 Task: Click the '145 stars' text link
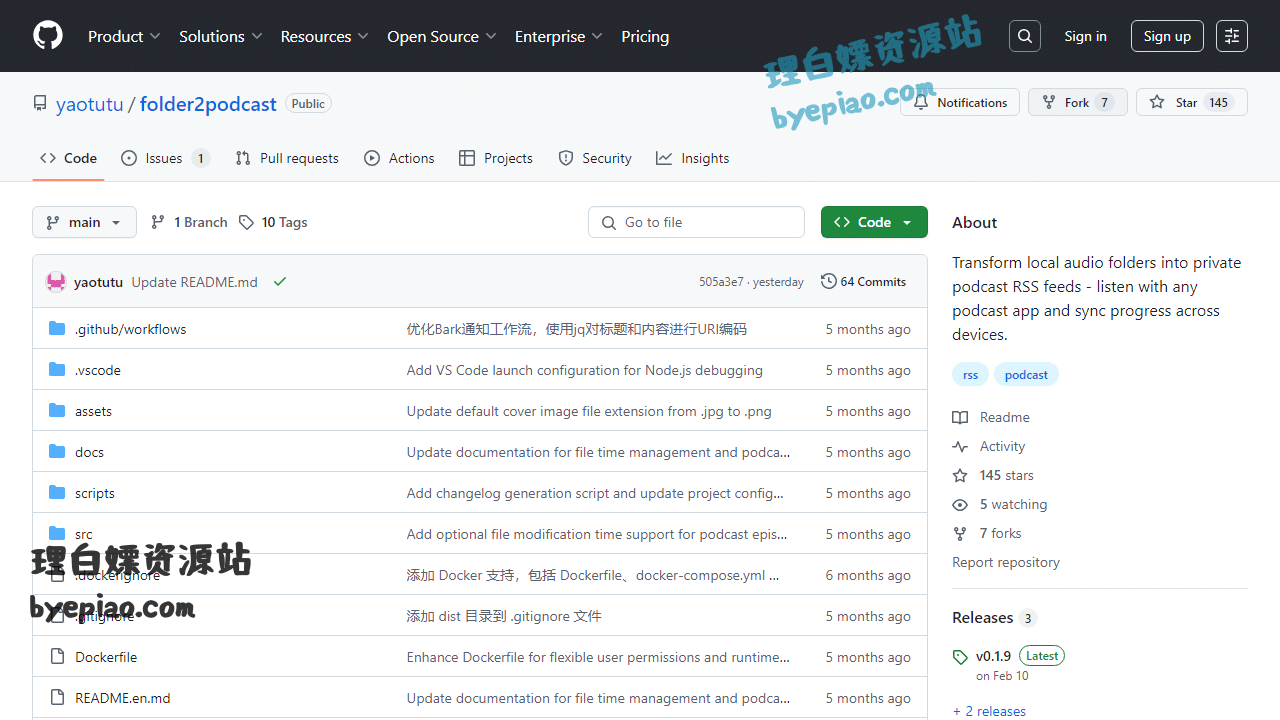(x=1007, y=475)
